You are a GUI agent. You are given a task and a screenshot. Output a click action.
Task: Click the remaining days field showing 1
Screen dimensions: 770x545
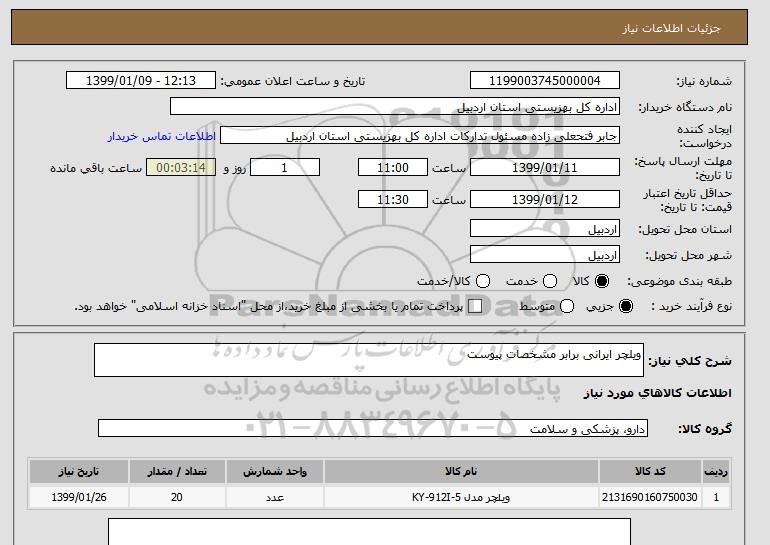point(285,167)
